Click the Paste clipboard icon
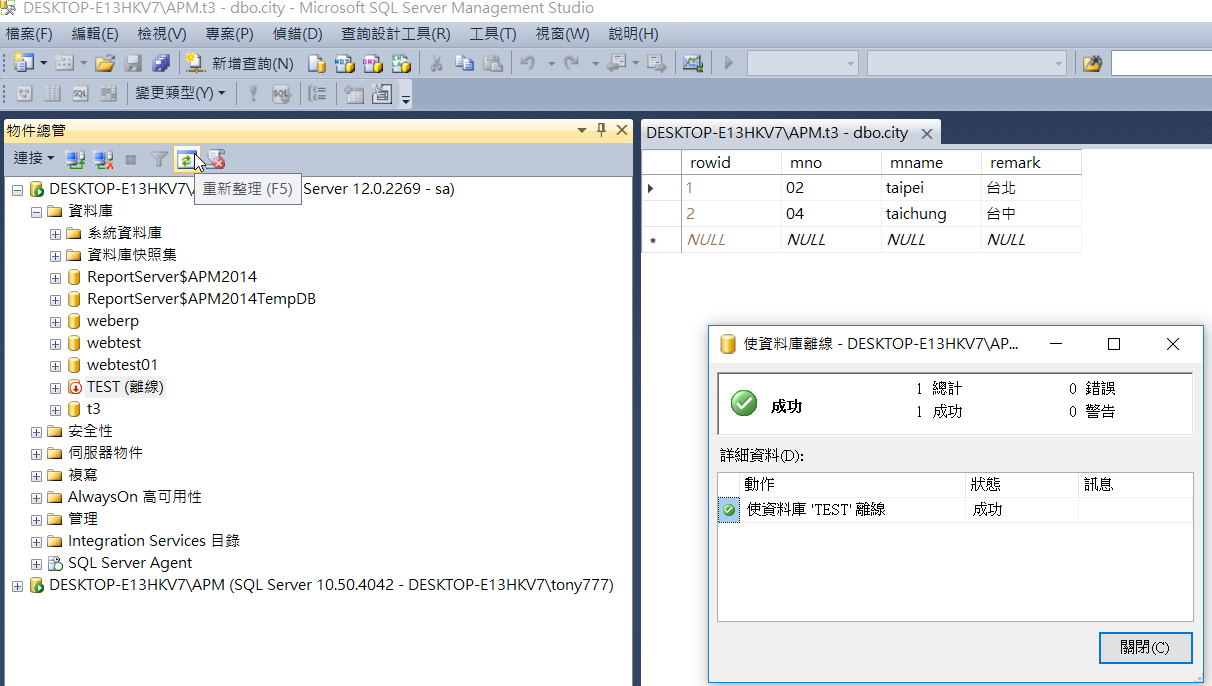 point(493,63)
